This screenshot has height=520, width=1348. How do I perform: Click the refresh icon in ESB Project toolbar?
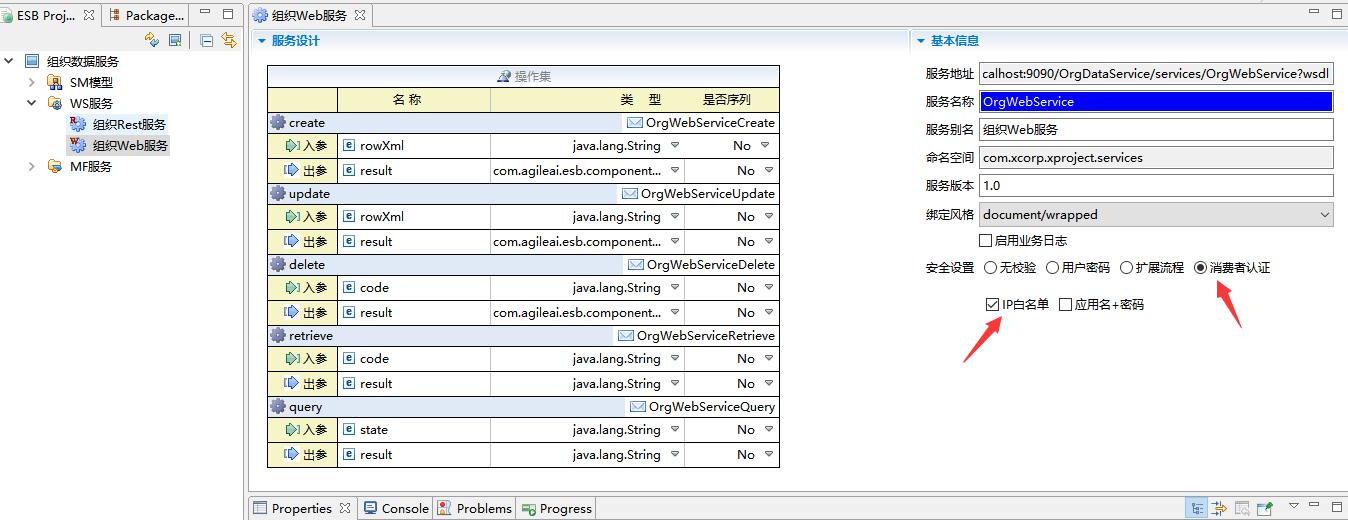[x=152, y=40]
